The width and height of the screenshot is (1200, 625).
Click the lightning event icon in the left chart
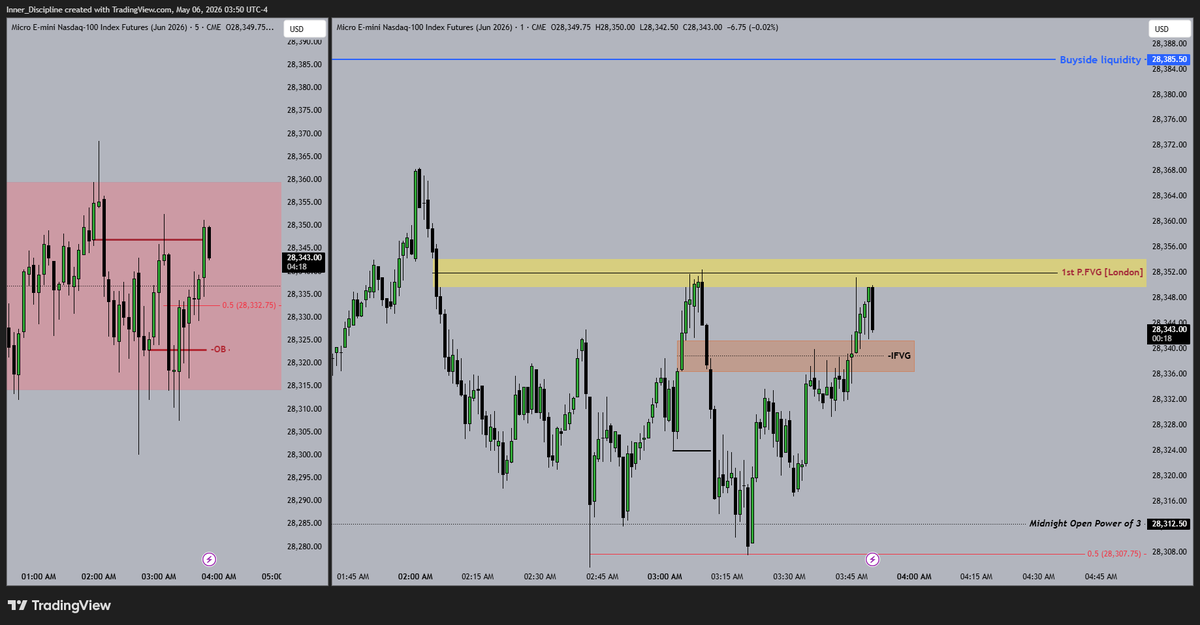click(x=211, y=559)
